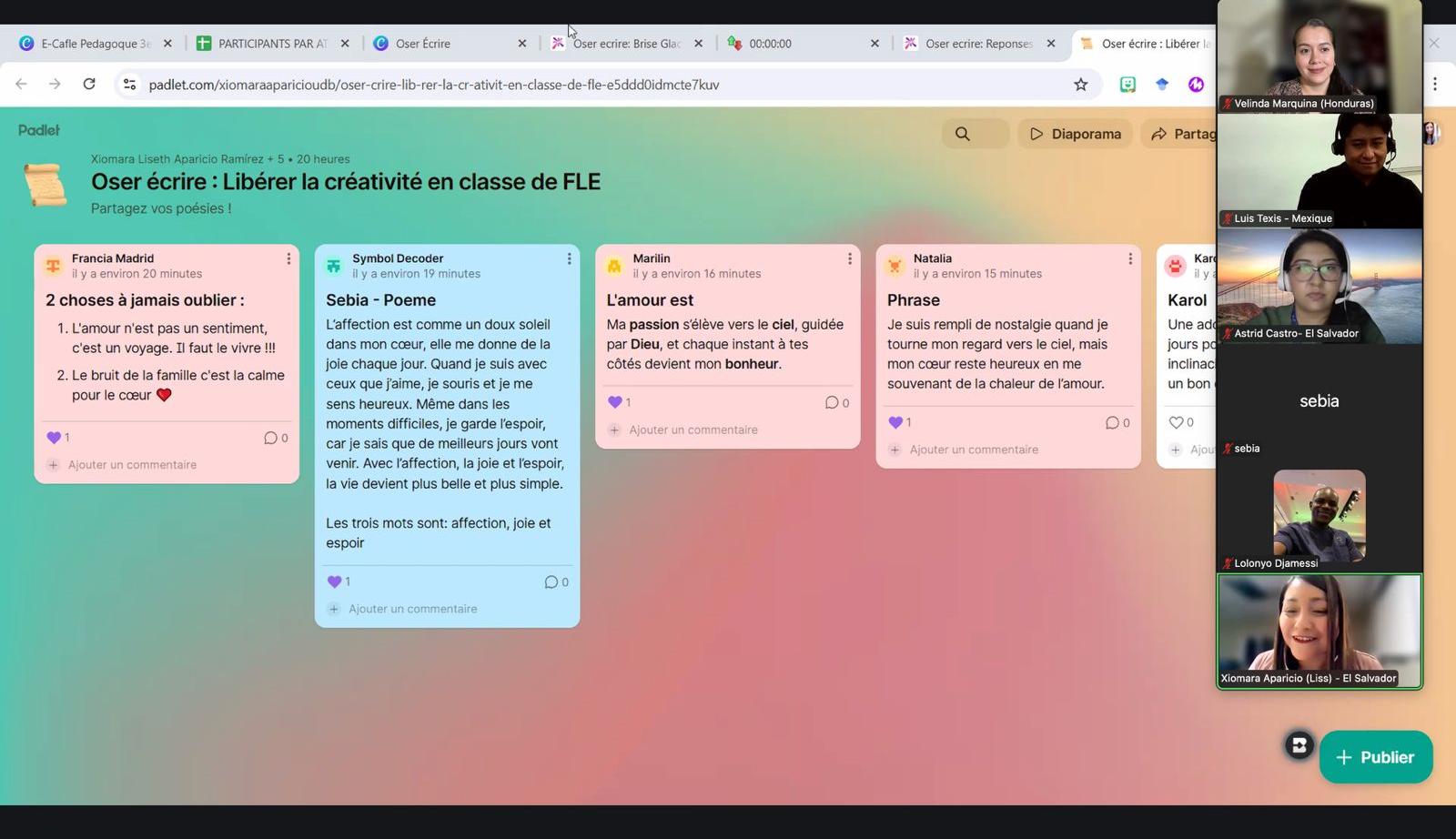This screenshot has width=1456, height=839.
Task: Click the green extension icon in toolbar
Action: [1127, 85]
